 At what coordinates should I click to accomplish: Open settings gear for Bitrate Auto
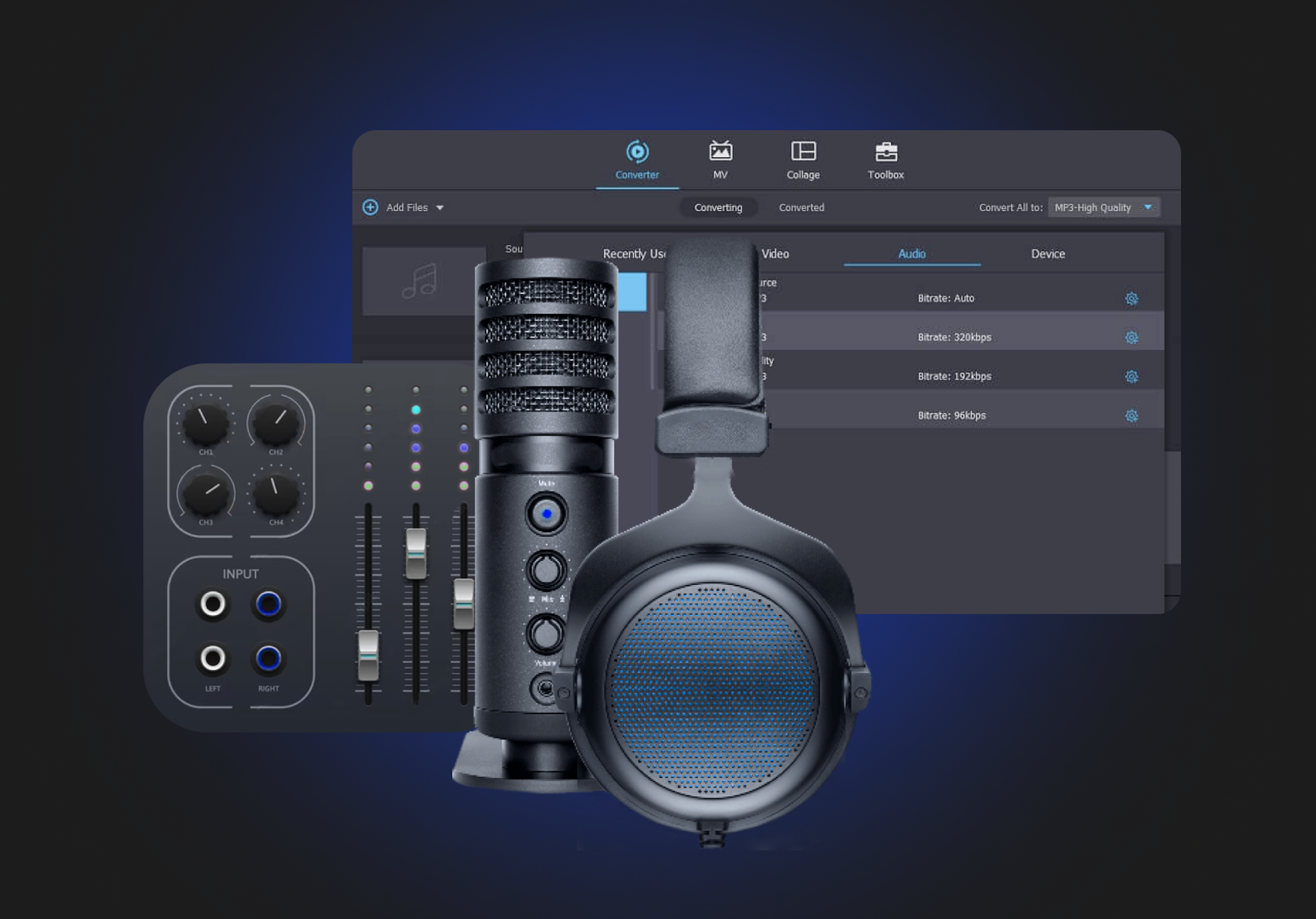[1131, 299]
